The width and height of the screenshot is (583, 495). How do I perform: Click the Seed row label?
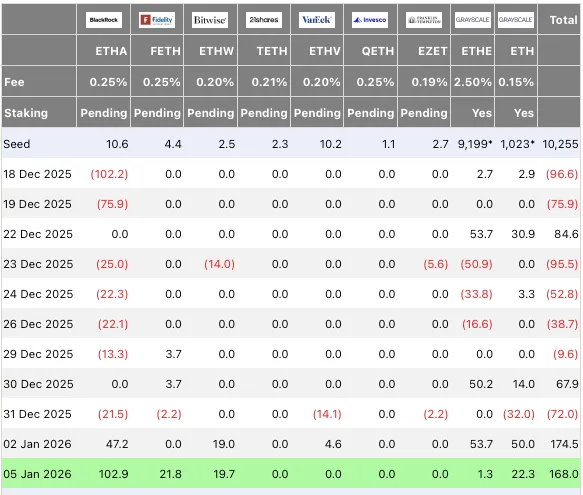coord(17,144)
